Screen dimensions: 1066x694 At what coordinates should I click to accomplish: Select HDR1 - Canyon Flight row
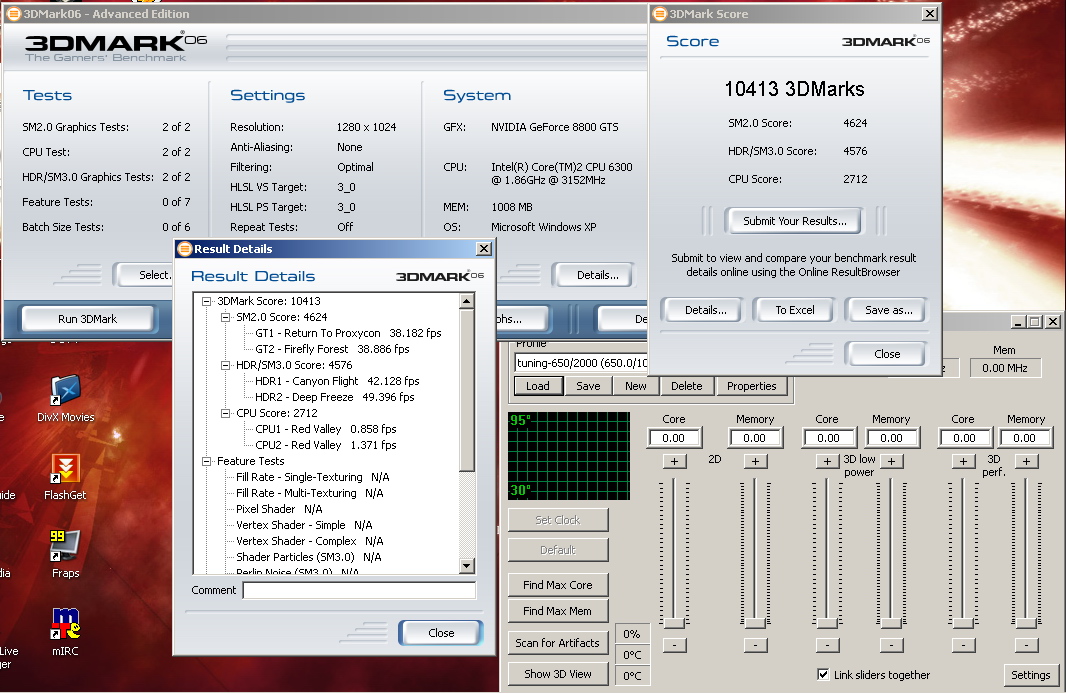(337, 381)
